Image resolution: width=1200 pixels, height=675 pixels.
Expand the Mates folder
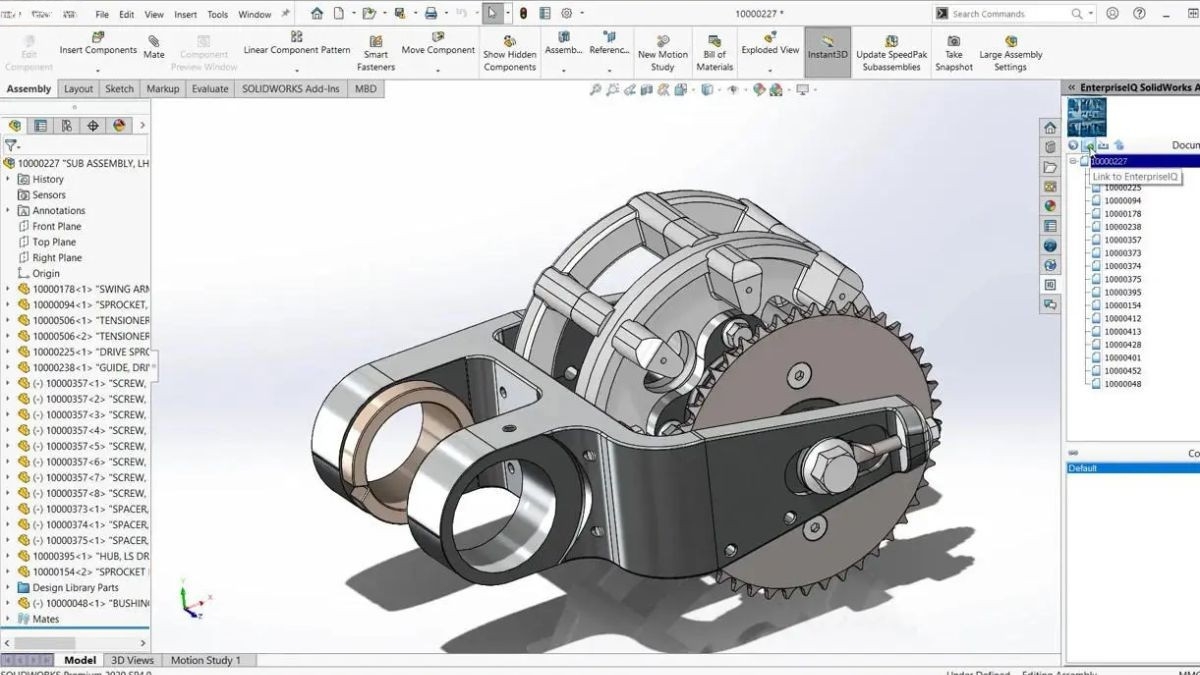[9, 619]
